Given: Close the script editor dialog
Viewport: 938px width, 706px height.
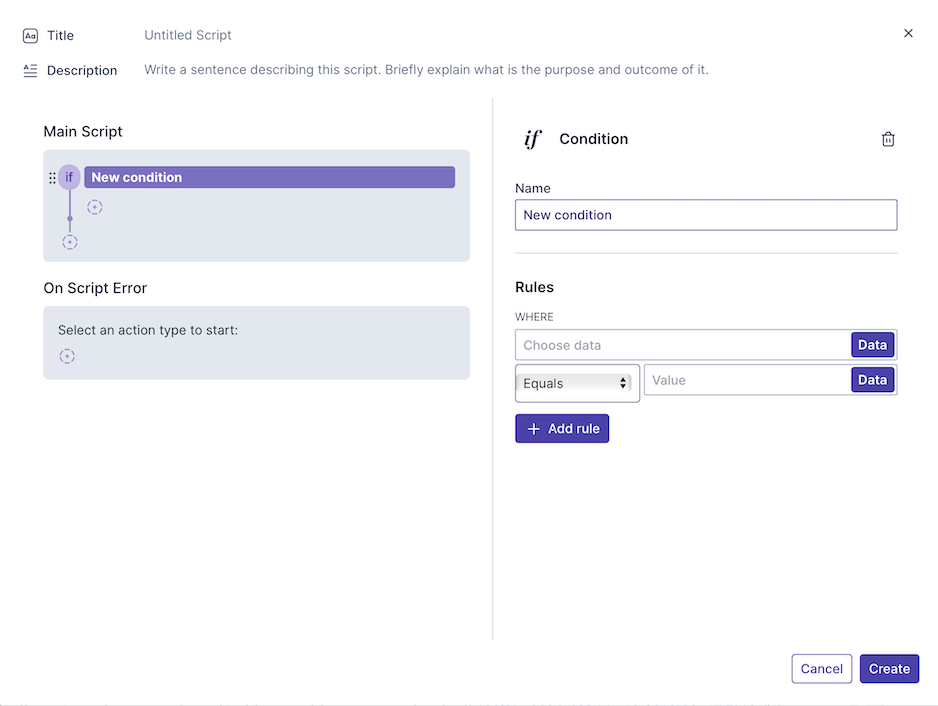Looking at the screenshot, I should point(908,33).
